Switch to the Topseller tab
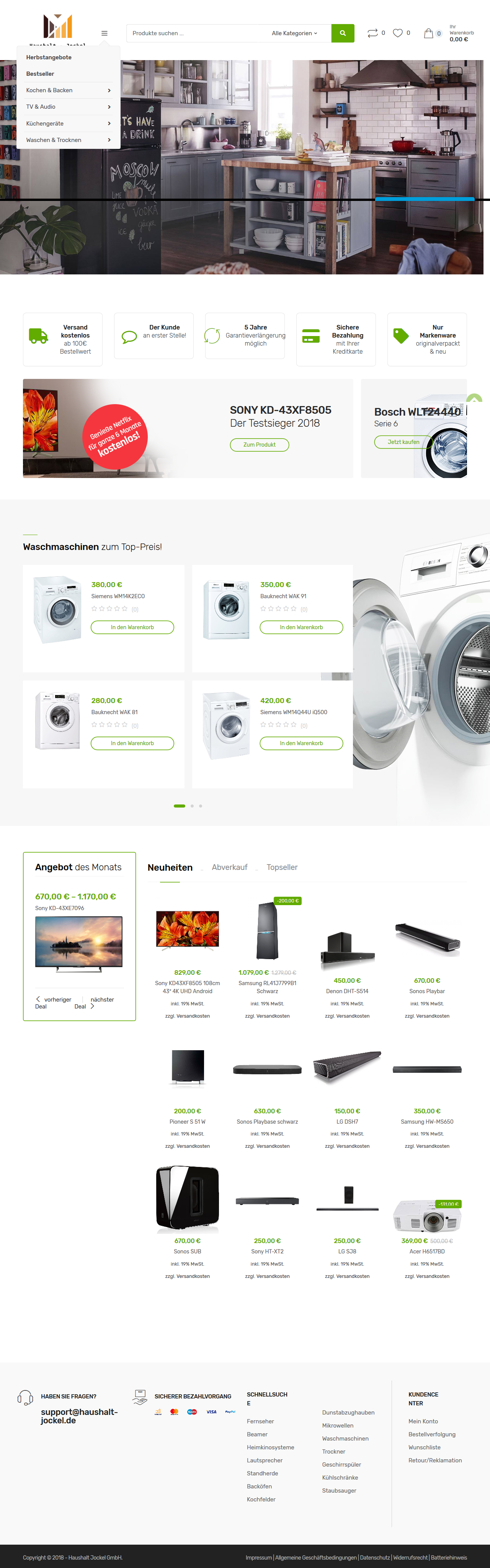 tap(282, 867)
